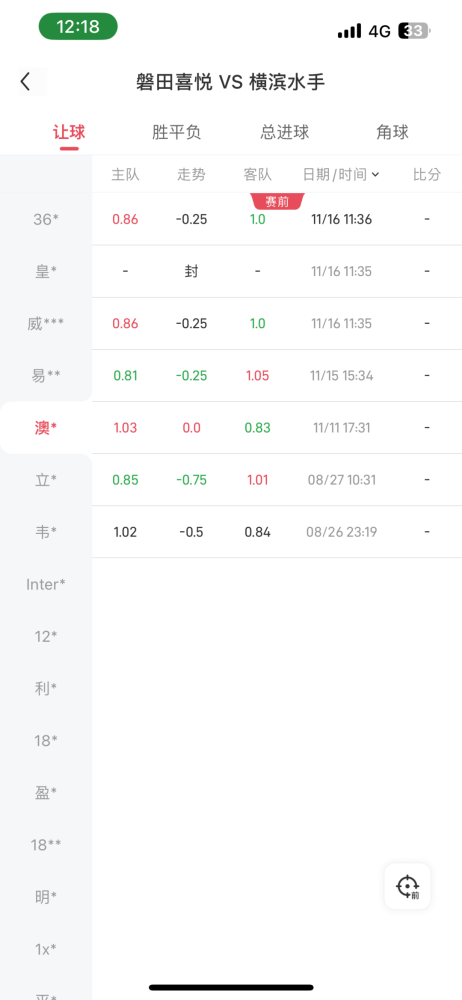Screen dimensions: 462x1000
Task: Select bookmaker 皇* in sidebar
Action: coord(46,272)
